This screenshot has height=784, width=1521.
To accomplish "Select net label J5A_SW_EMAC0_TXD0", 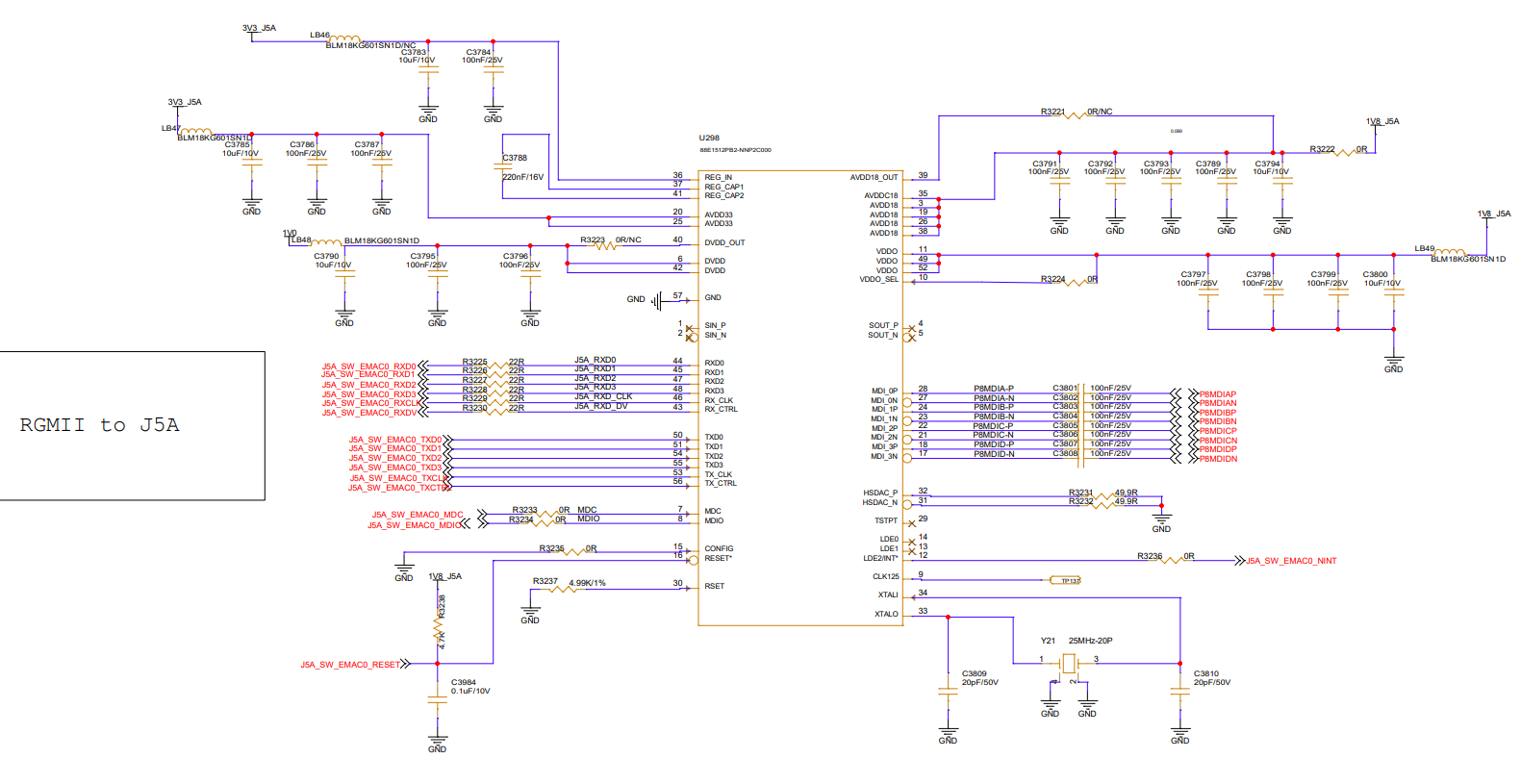I will (x=394, y=440).
